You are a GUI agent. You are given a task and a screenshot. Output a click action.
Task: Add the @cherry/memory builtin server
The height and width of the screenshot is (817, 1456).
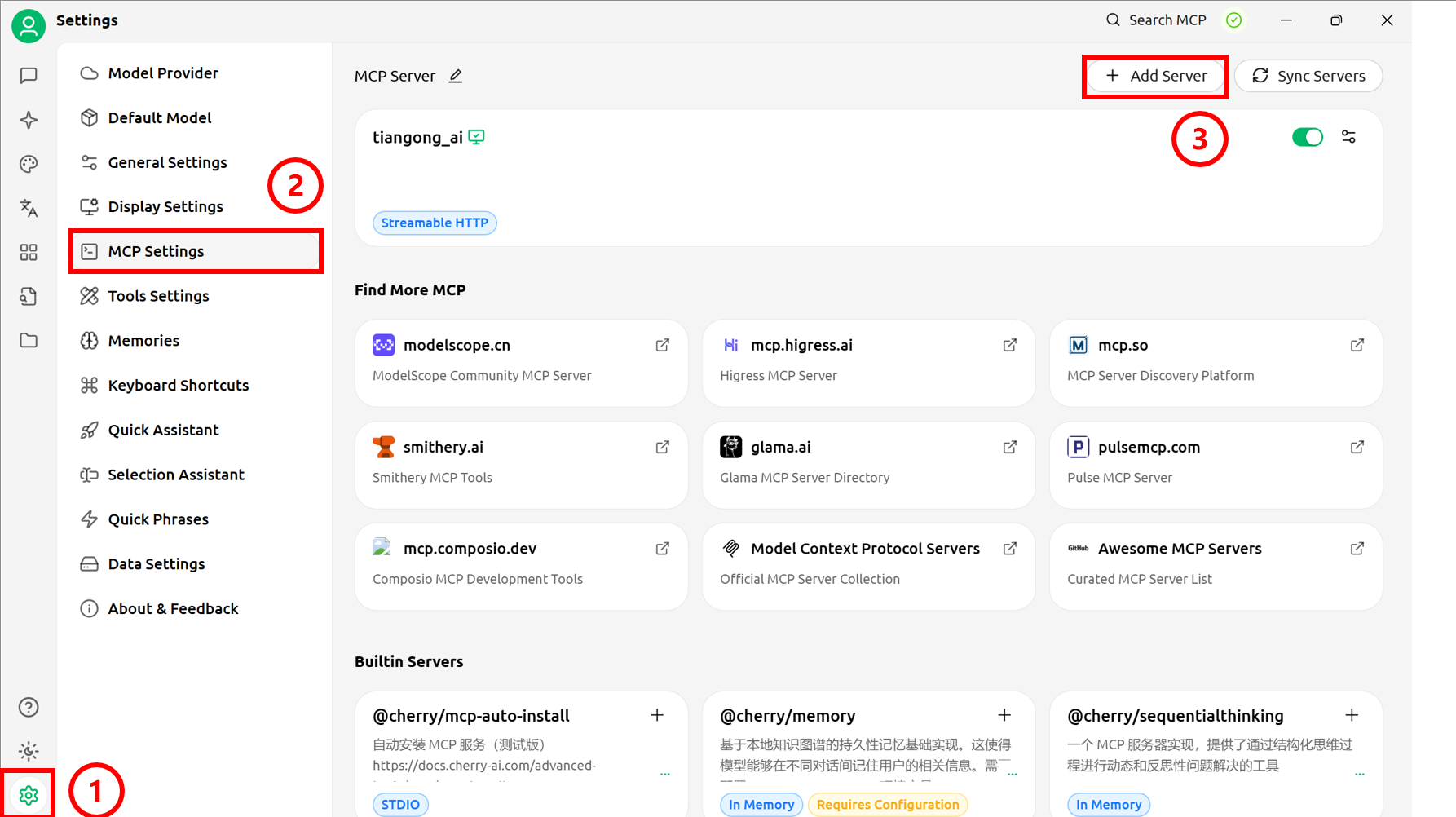(x=1004, y=715)
